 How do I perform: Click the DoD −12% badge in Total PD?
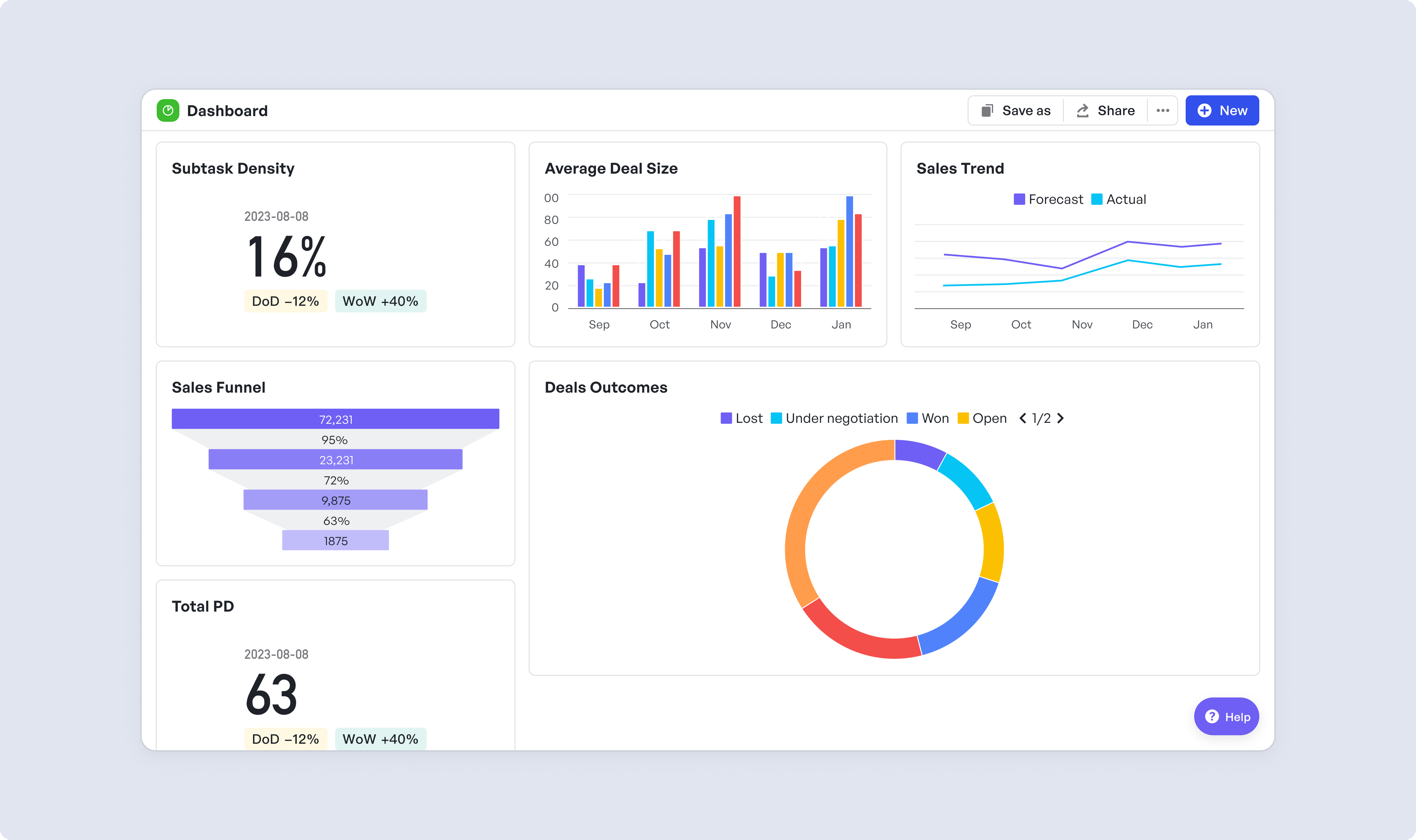285,739
